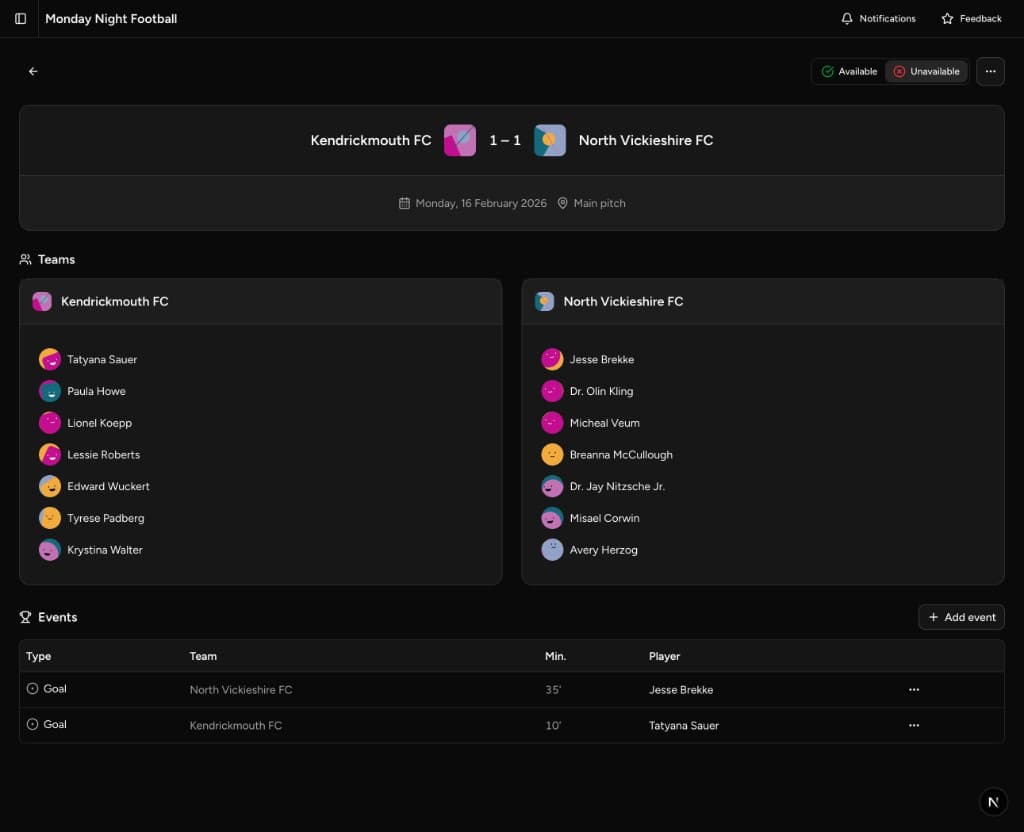The width and height of the screenshot is (1024, 832).
Task: Click the location pin next to Main pitch
Action: coord(563,202)
